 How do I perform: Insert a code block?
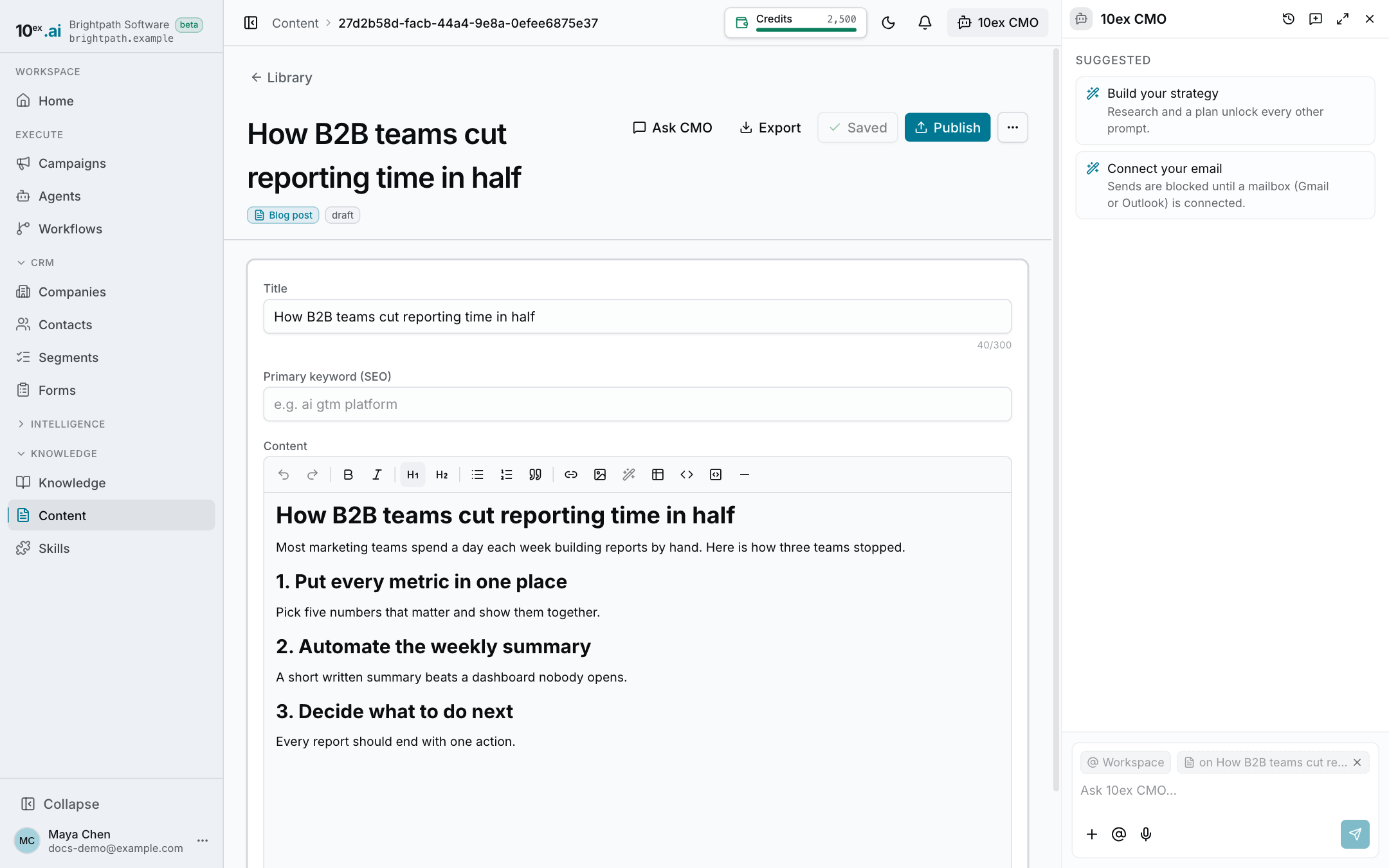point(716,475)
